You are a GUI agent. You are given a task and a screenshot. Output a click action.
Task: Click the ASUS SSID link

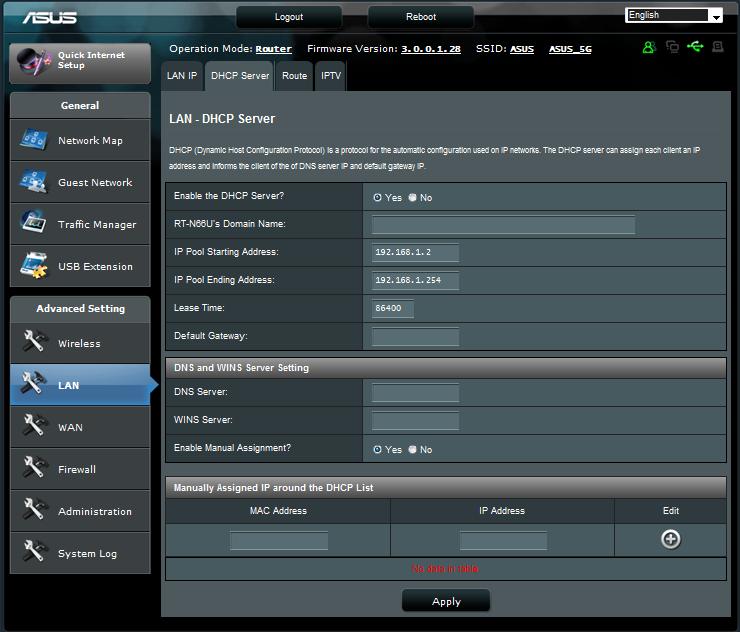coord(522,49)
